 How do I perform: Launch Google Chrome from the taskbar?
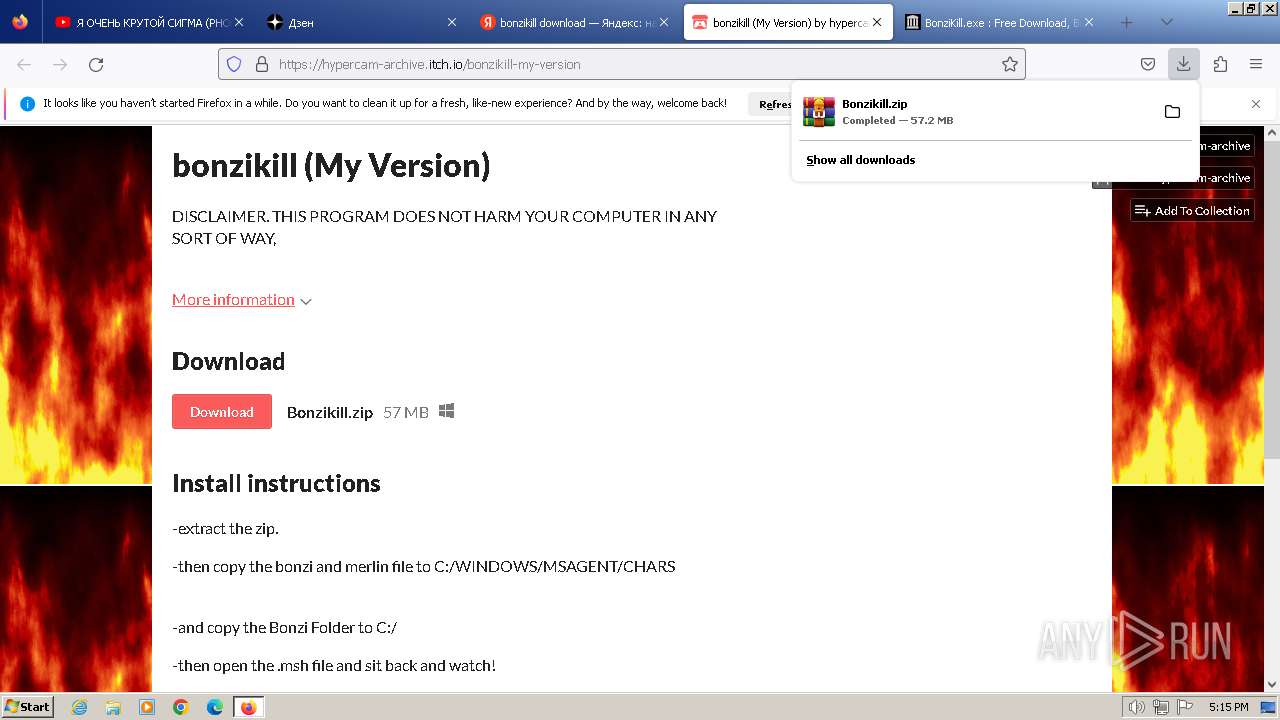(181, 707)
